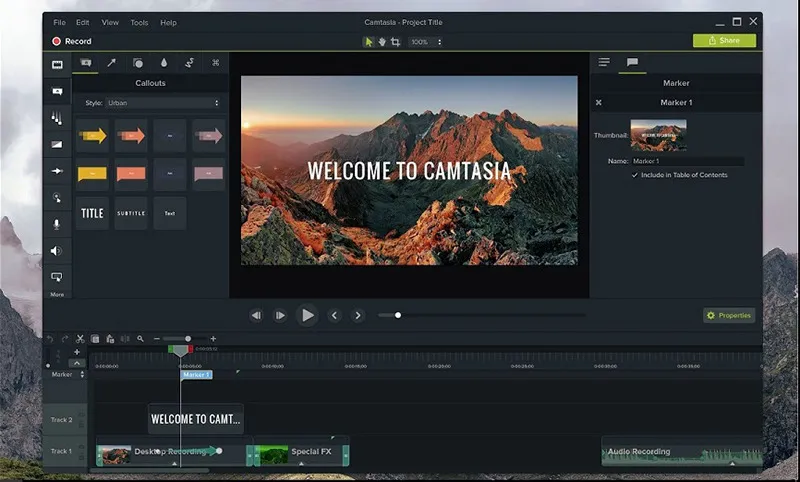This screenshot has width=800, height=482.
Task: Choose the TITLE text callout
Action: (92, 213)
